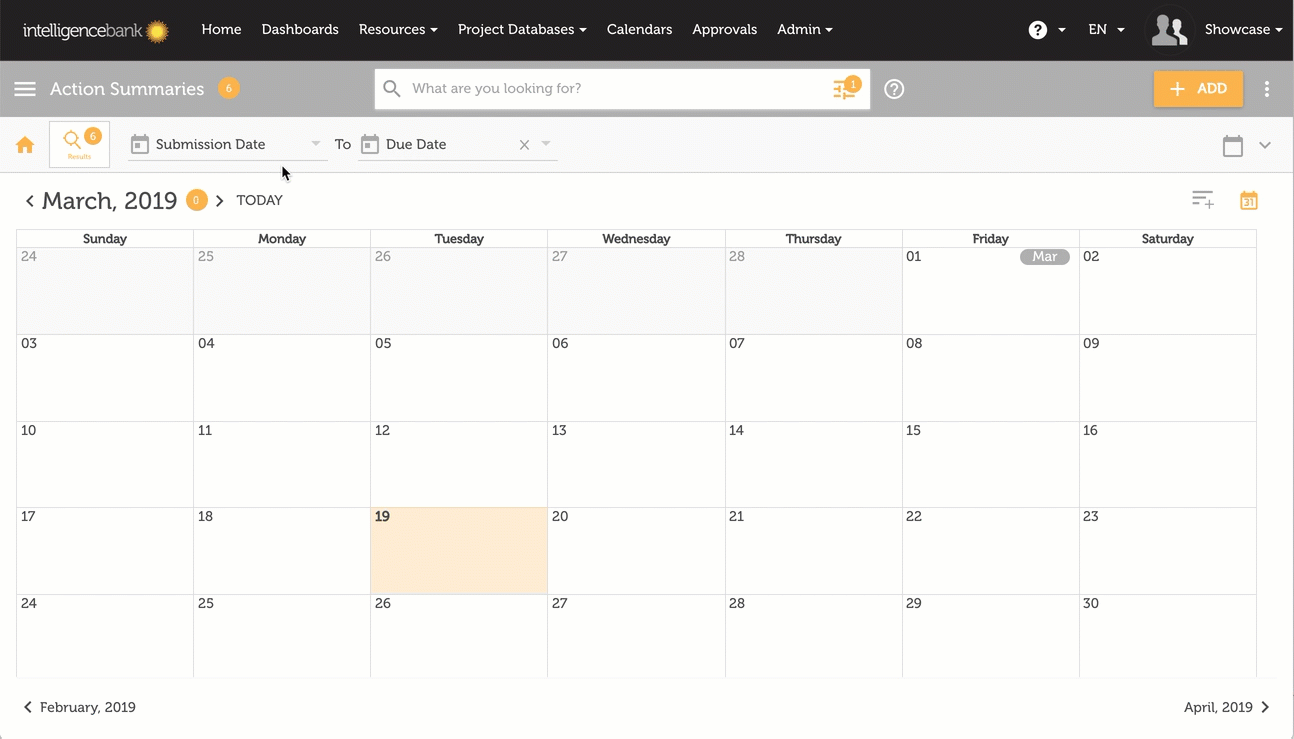Open the Project Databases menu

pos(522,30)
